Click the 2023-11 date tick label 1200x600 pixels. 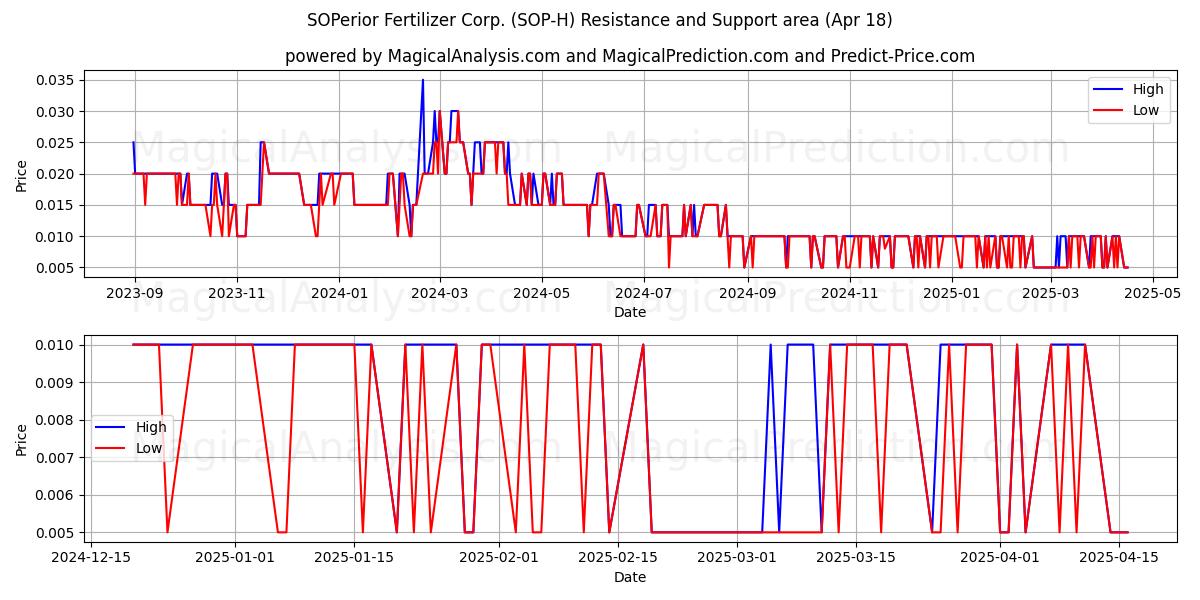point(237,293)
